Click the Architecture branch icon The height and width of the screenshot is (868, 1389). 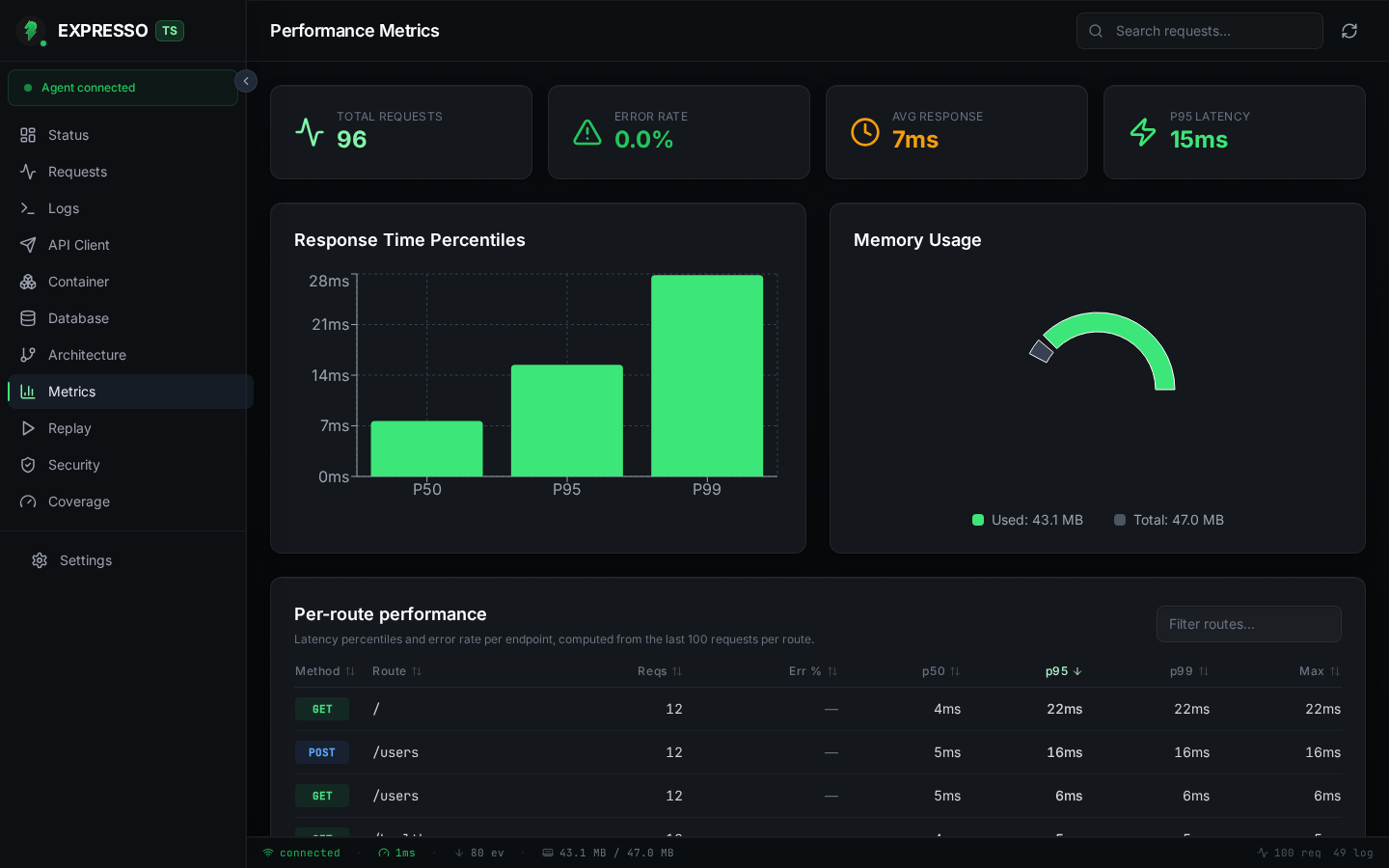point(28,355)
